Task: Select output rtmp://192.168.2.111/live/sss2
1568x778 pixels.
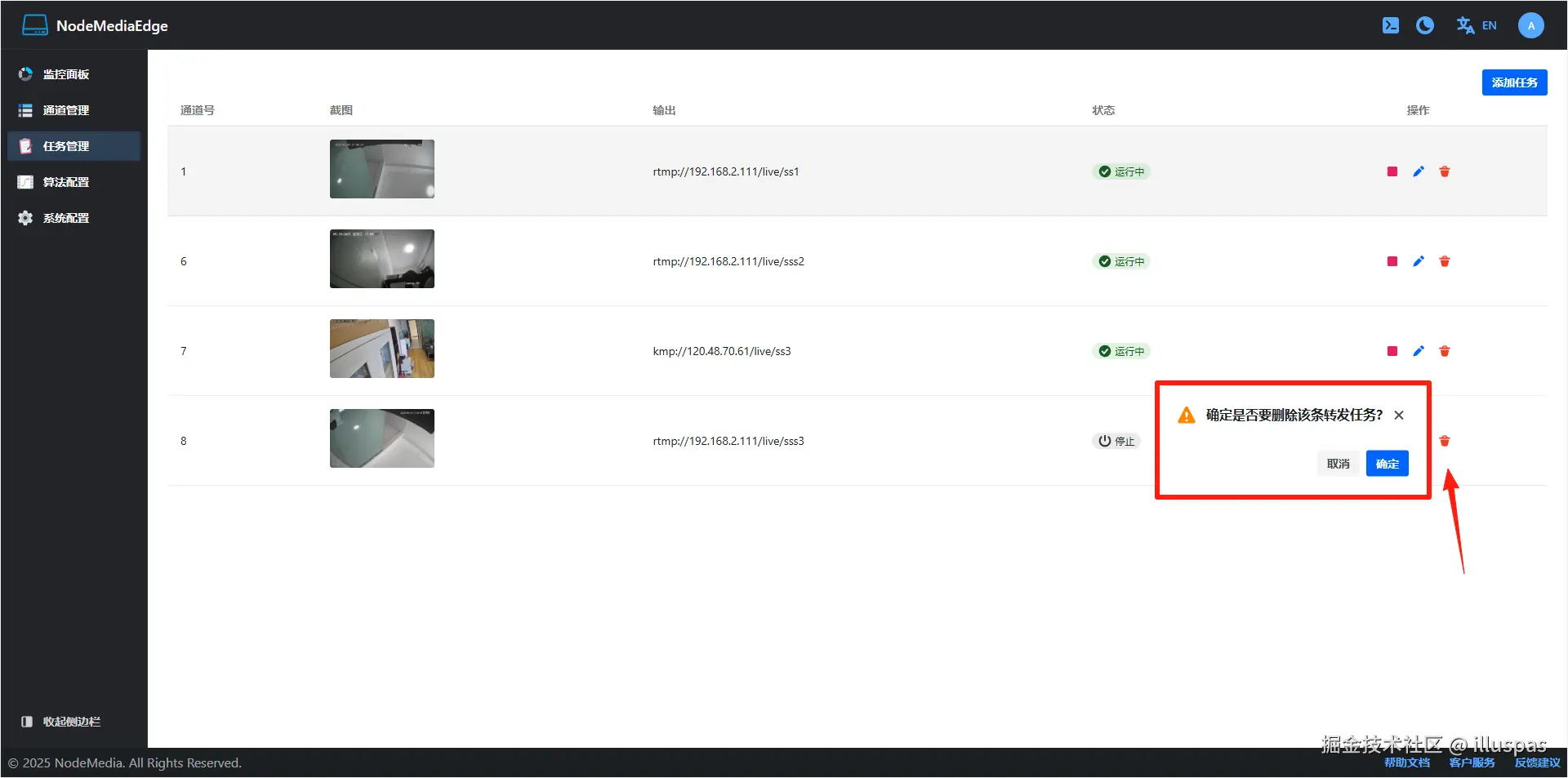Action: pos(728,261)
